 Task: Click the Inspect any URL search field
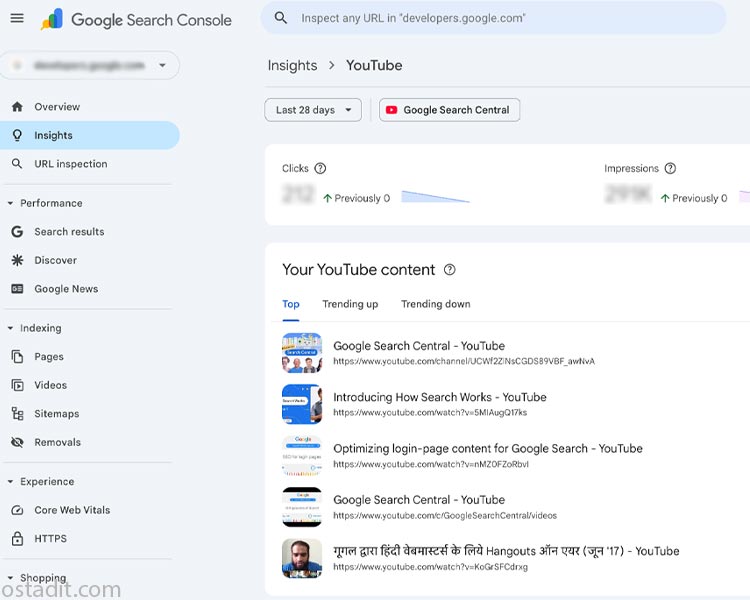pyautogui.click(x=494, y=18)
